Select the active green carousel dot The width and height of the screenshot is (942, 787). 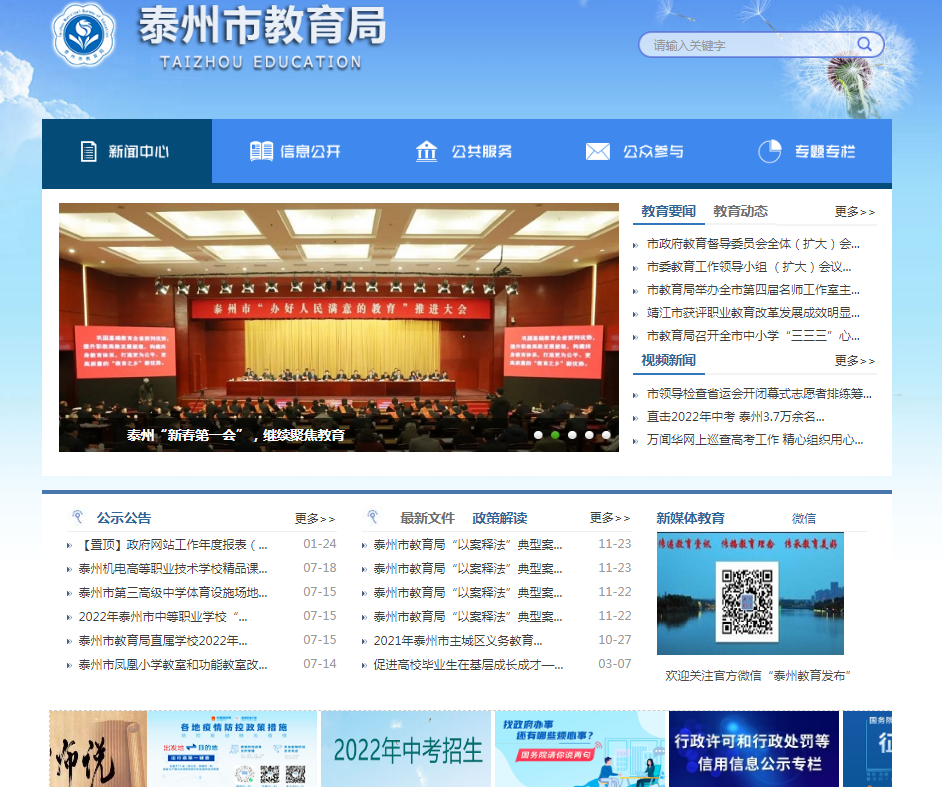click(555, 435)
